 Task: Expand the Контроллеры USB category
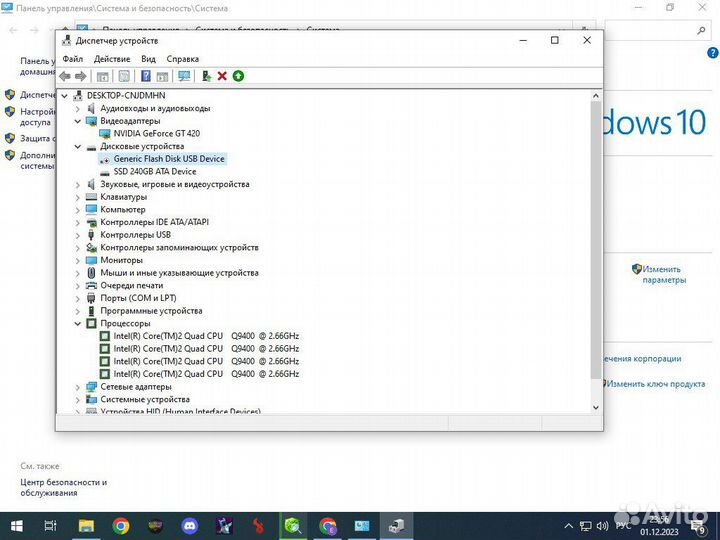click(x=78, y=235)
